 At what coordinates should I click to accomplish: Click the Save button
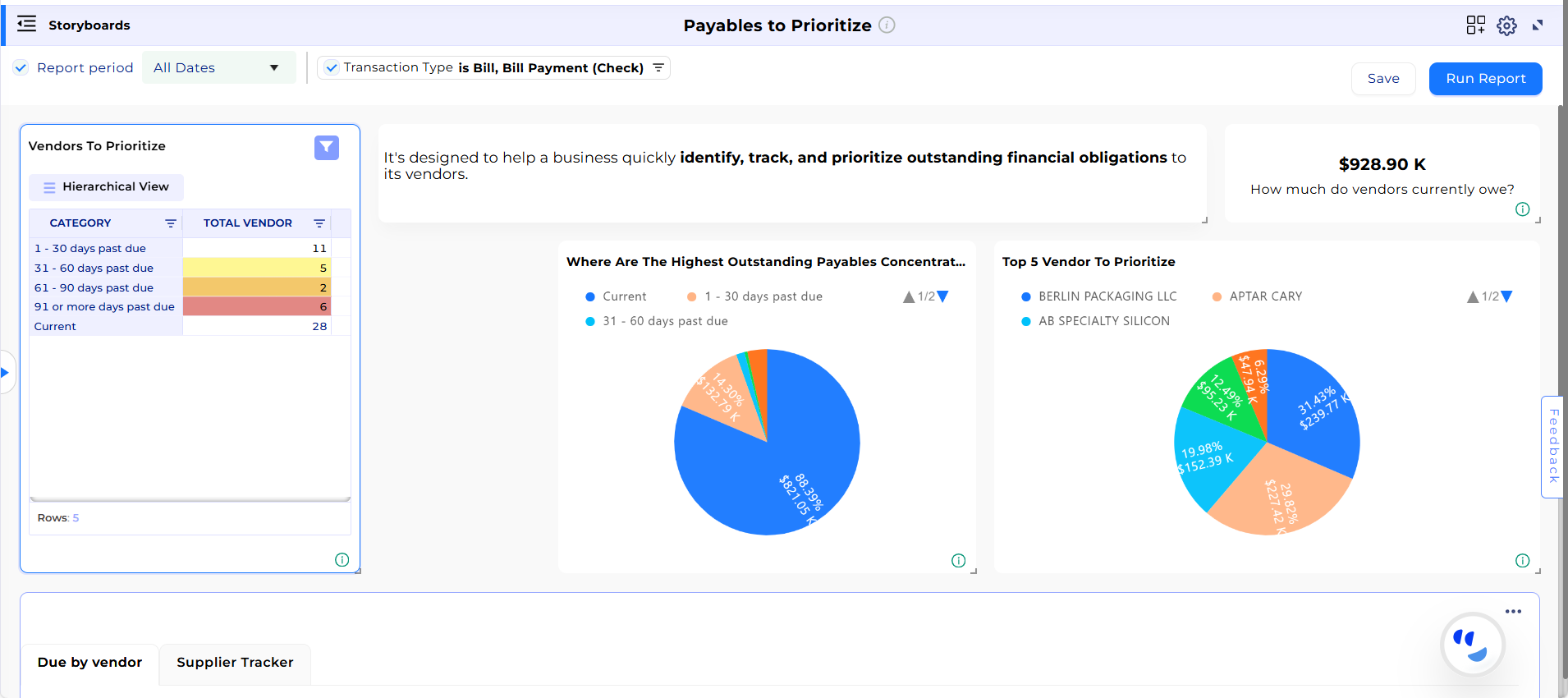1382,79
